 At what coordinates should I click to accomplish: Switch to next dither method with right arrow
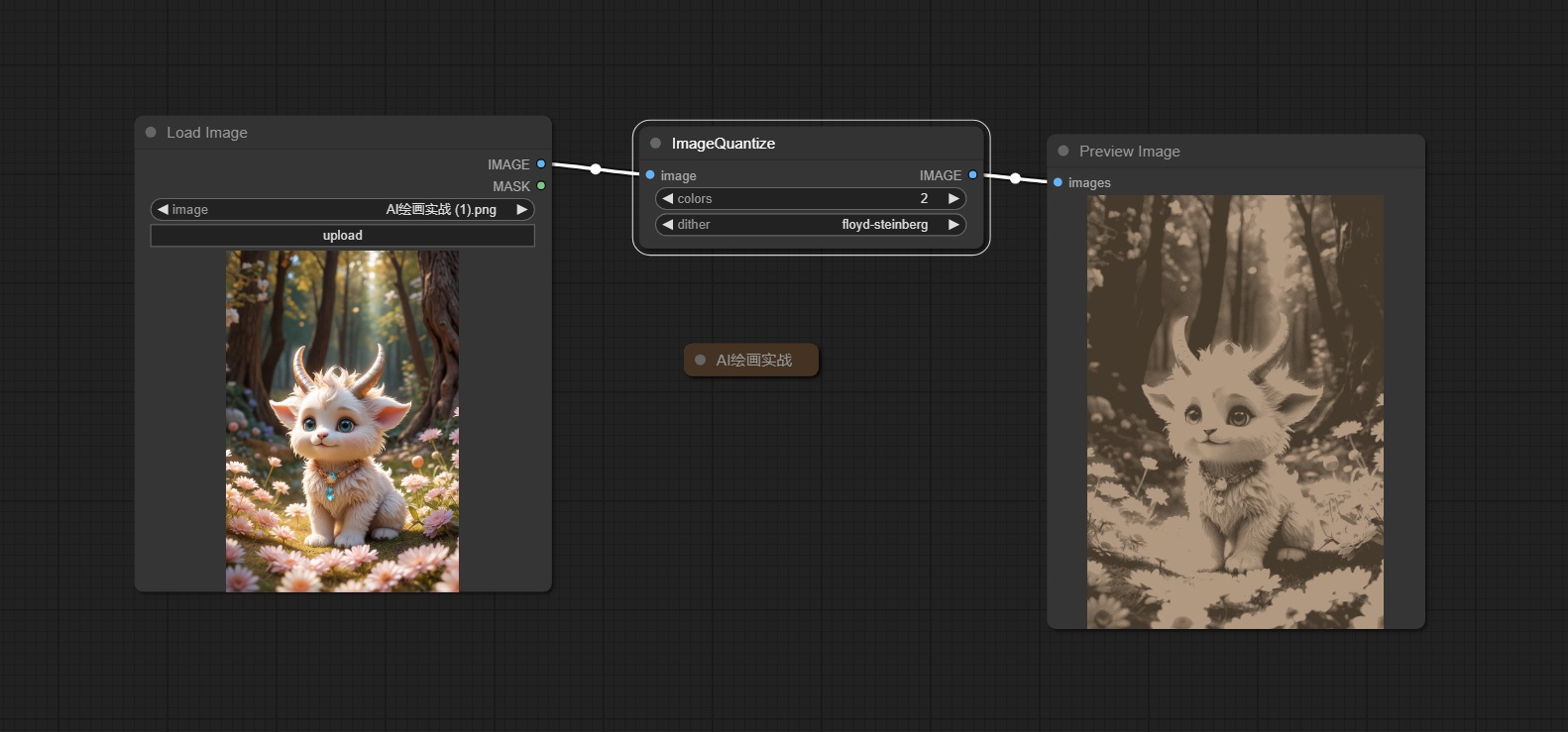pos(953,225)
